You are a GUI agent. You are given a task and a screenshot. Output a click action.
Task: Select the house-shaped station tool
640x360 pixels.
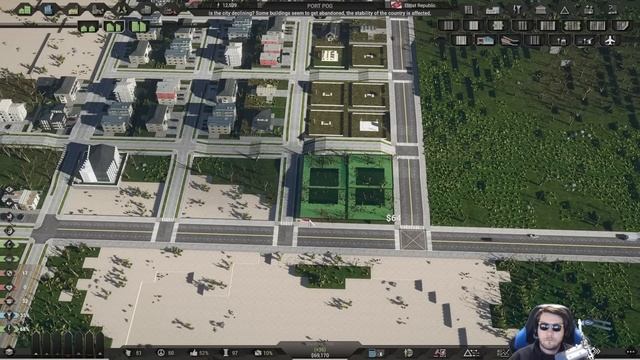pos(485,40)
